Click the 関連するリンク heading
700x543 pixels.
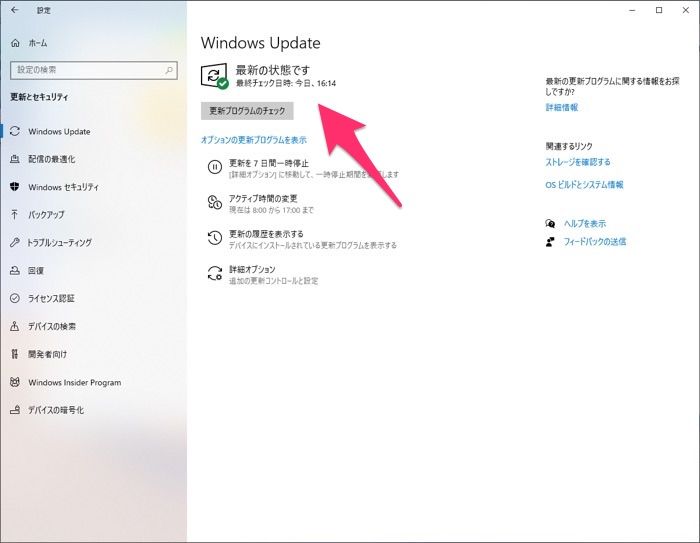pos(569,146)
